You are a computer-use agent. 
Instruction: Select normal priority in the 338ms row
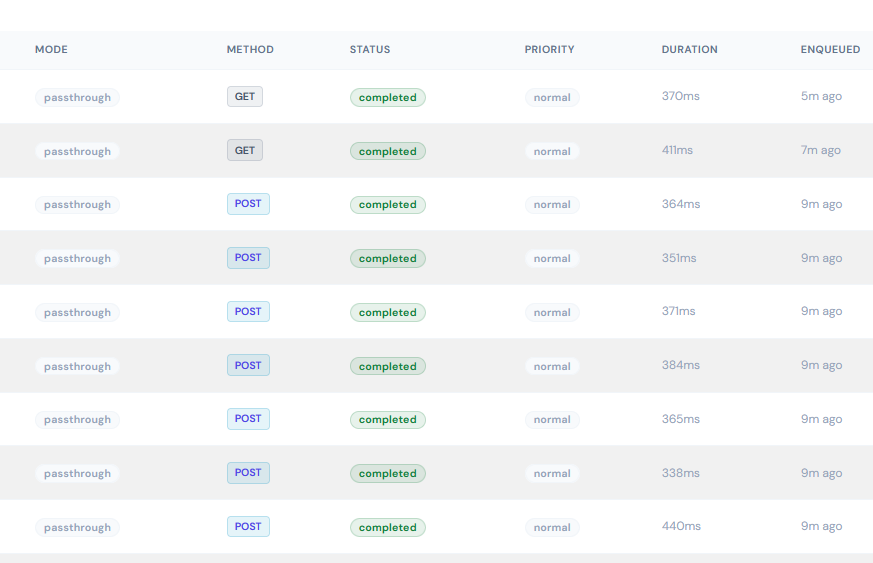(552, 473)
